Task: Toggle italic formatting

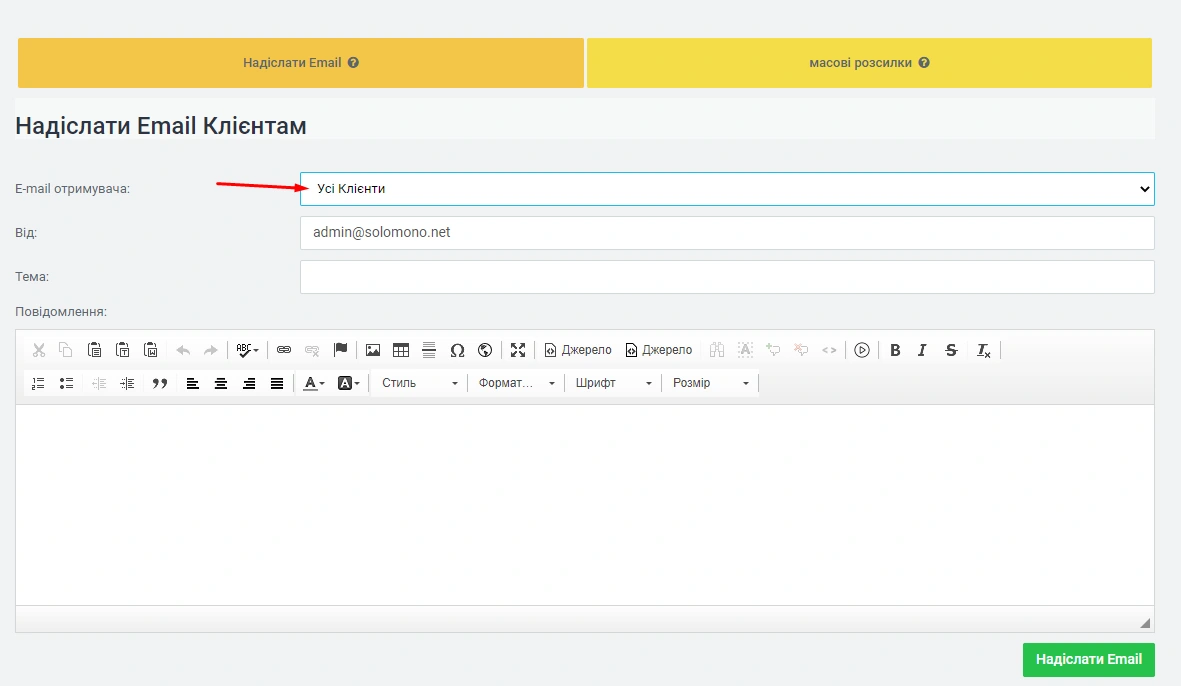Action: click(922, 350)
